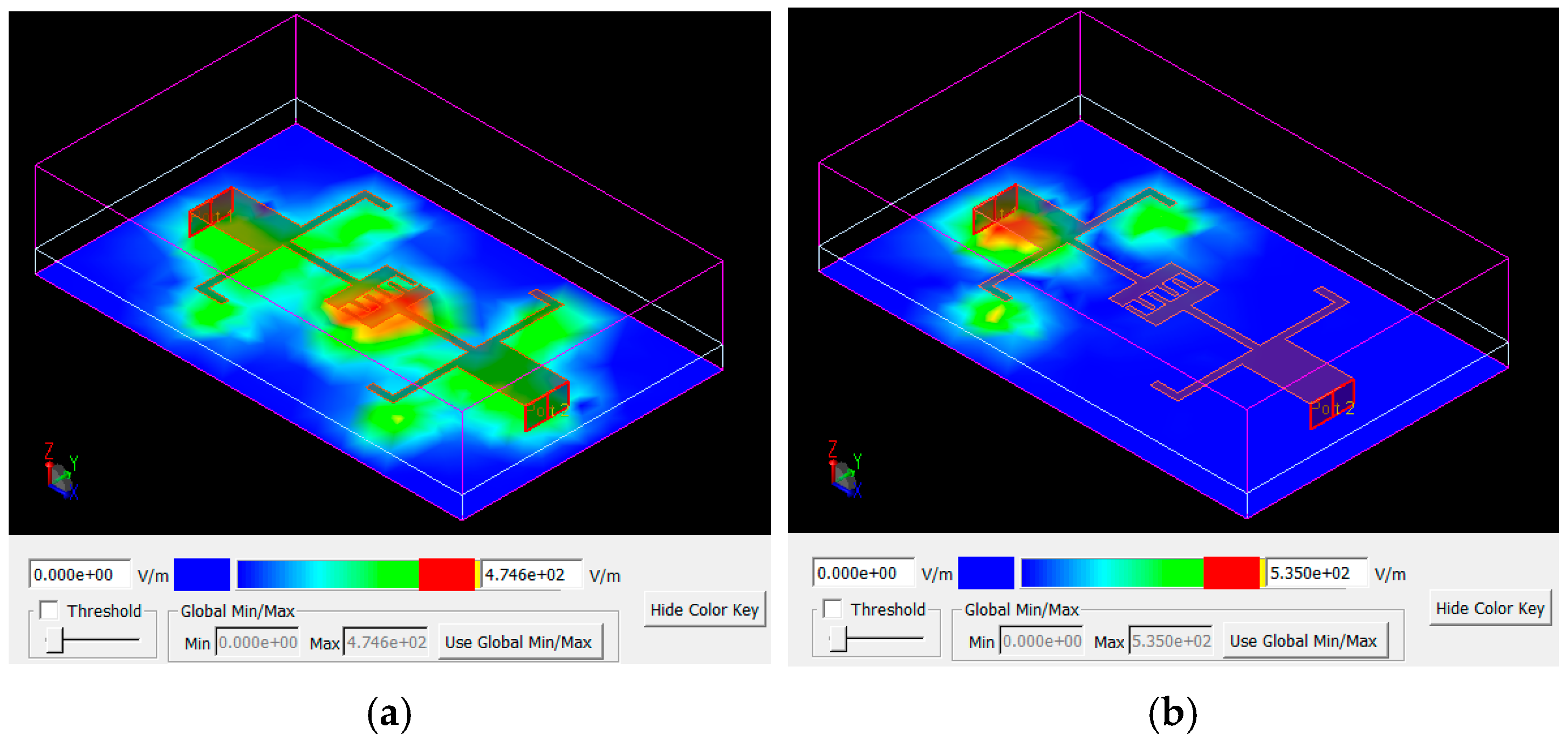Screen dimensions: 1568x741
Task: Click the threshold slider handle in panel (a)
Action: (x=55, y=640)
